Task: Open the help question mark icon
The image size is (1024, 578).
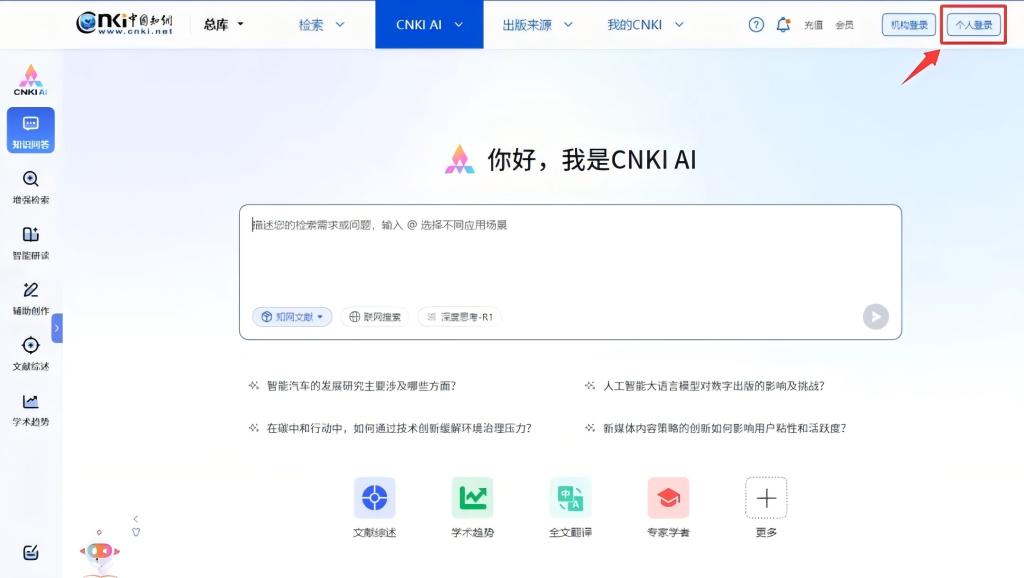Action: click(756, 25)
